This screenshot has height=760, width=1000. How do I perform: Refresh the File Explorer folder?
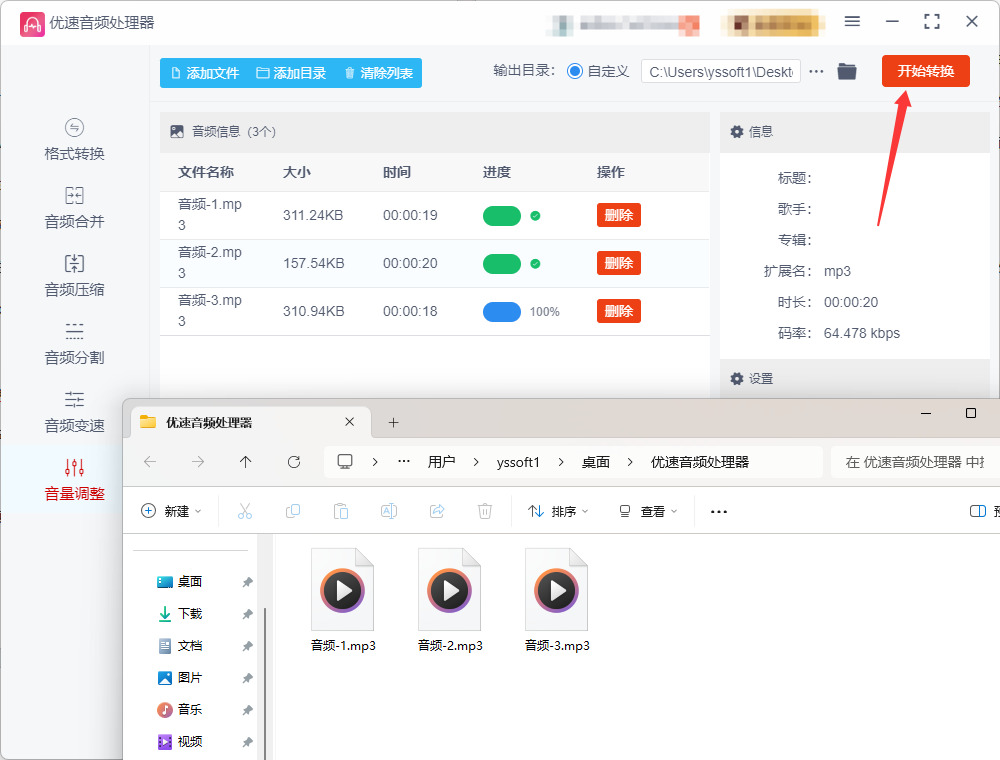pyautogui.click(x=294, y=462)
